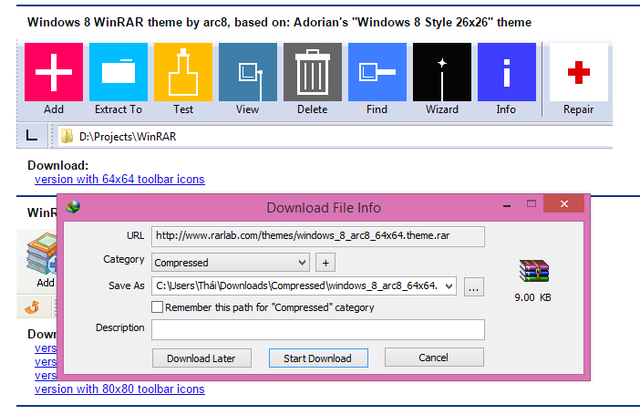Click the Repair red cross icon
The width and height of the screenshot is (640, 415).
579,72
